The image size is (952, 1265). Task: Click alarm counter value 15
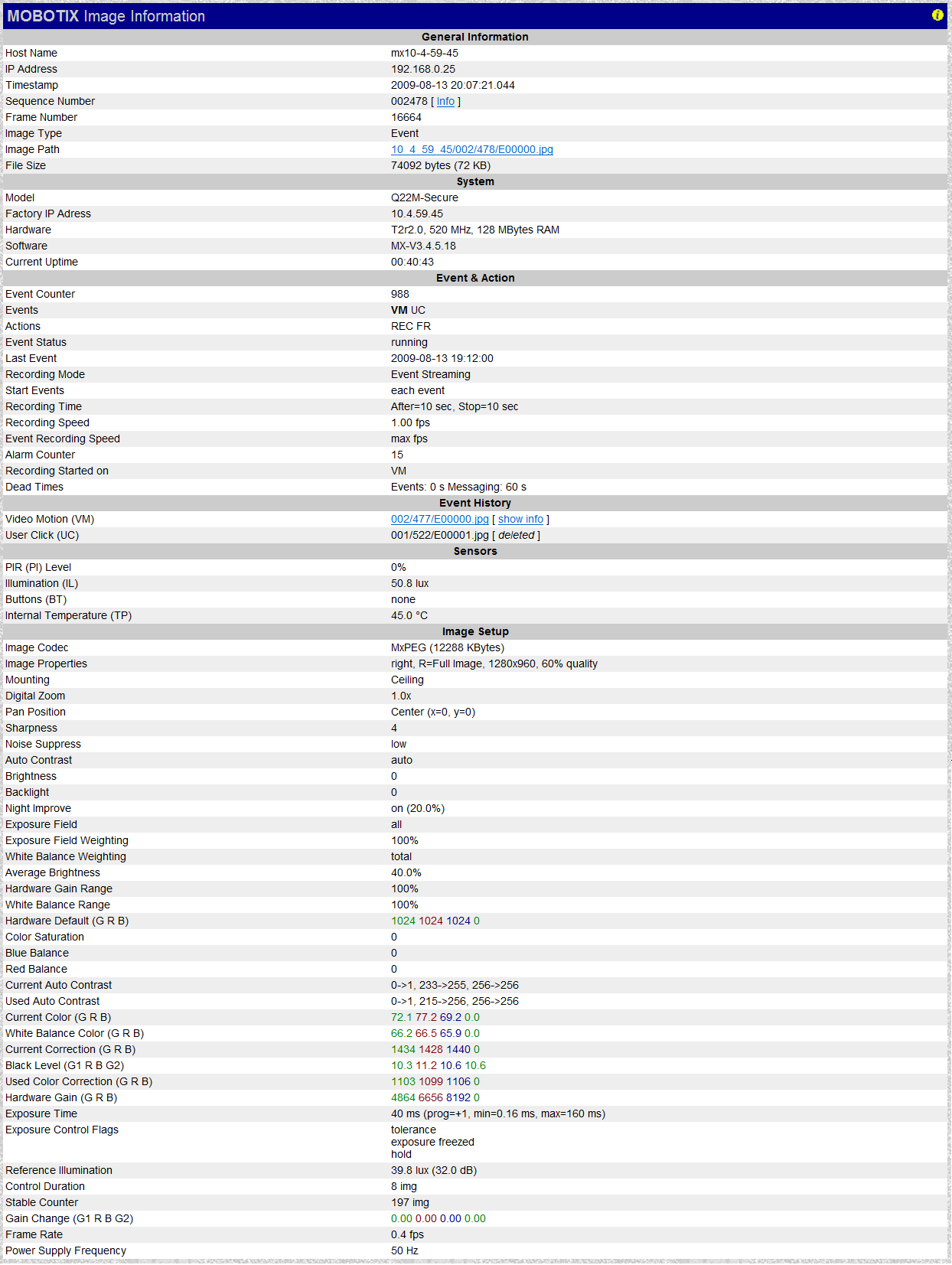click(x=397, y=455)
